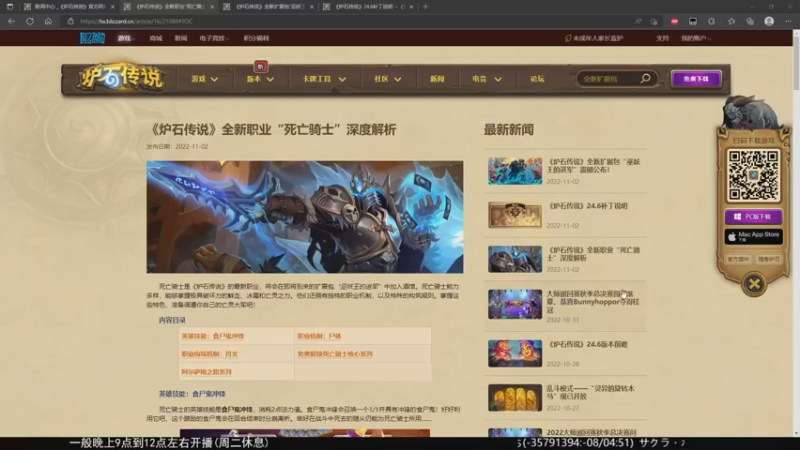Click the purple 免费下载 button
The image size is (800, 450).
[696, 79]
